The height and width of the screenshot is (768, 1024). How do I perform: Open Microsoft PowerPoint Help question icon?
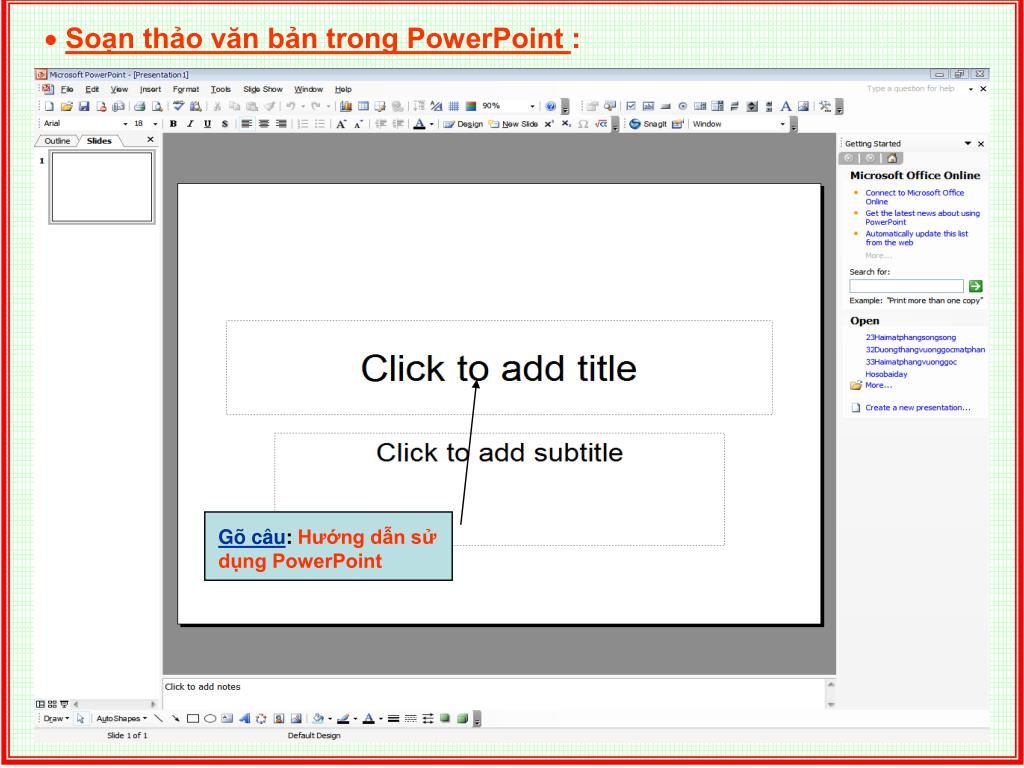(551, 106)
